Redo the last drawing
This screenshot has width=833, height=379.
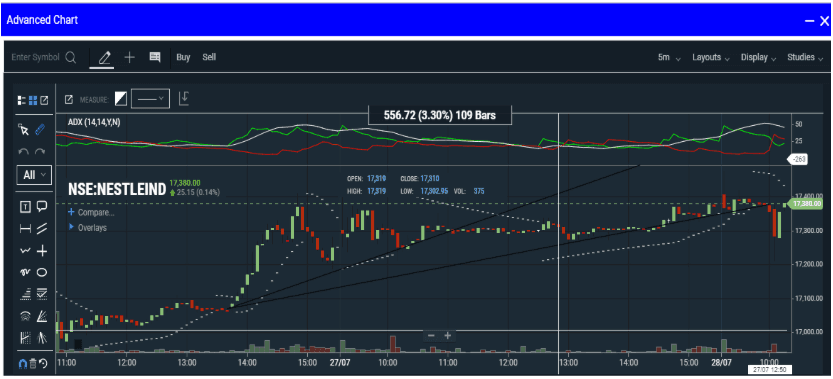tap(40, 151)
